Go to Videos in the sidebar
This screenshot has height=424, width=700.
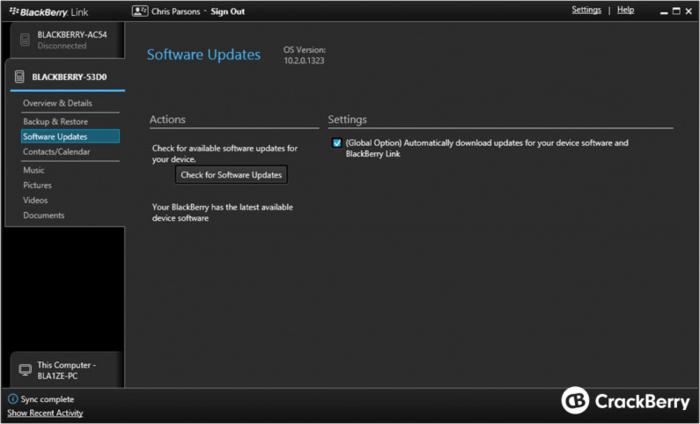pyautogui.click(x=35, y=200)
